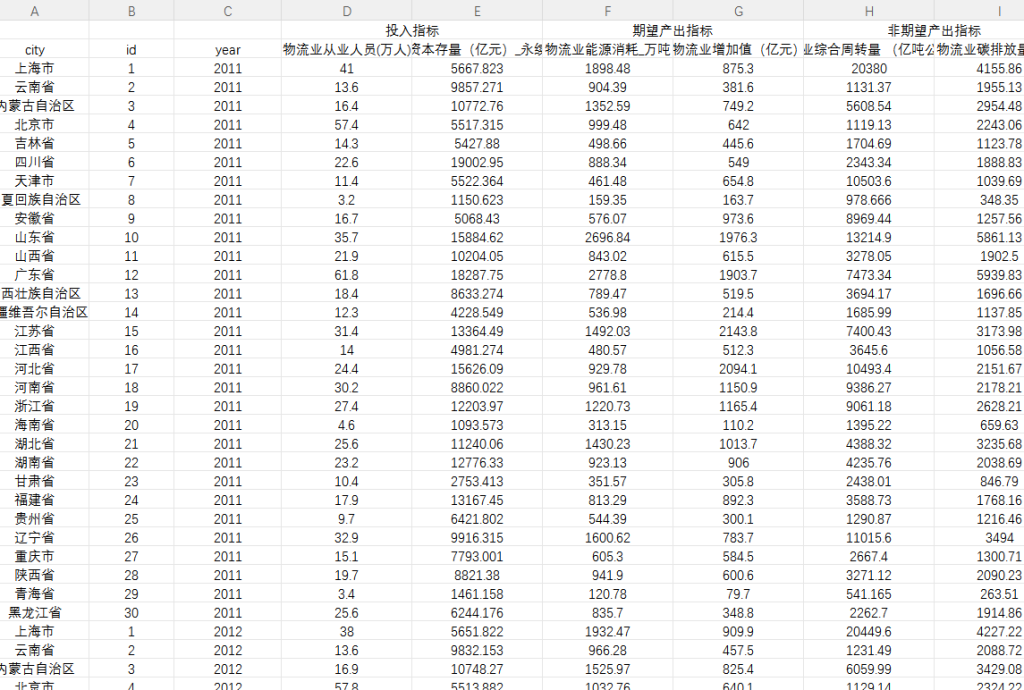Select the 6421.802 cell
The image size is (1024, 690).
(477, 520)
